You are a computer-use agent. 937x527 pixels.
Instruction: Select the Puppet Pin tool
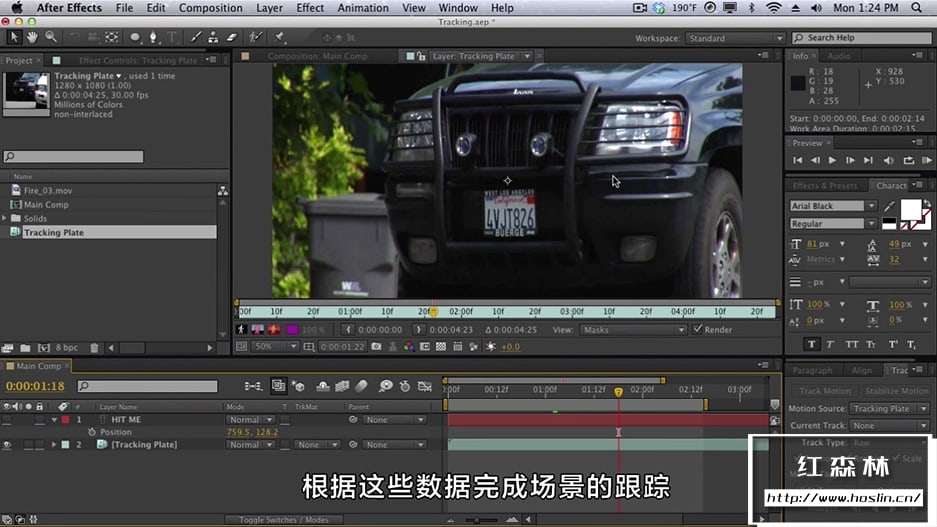pyautogui.click(x=280, y=37)
